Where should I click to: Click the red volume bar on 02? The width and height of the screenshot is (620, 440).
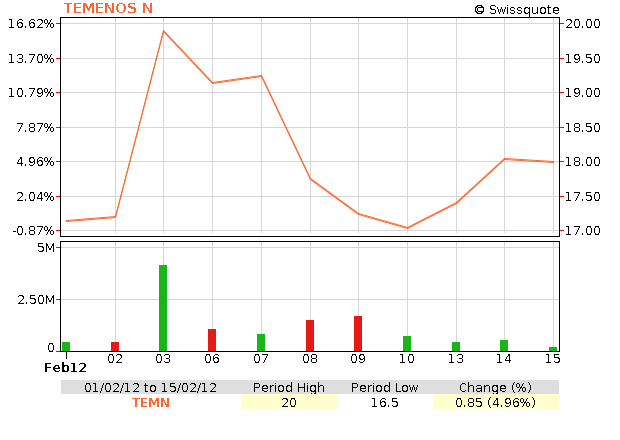click(x=115, y=347)
